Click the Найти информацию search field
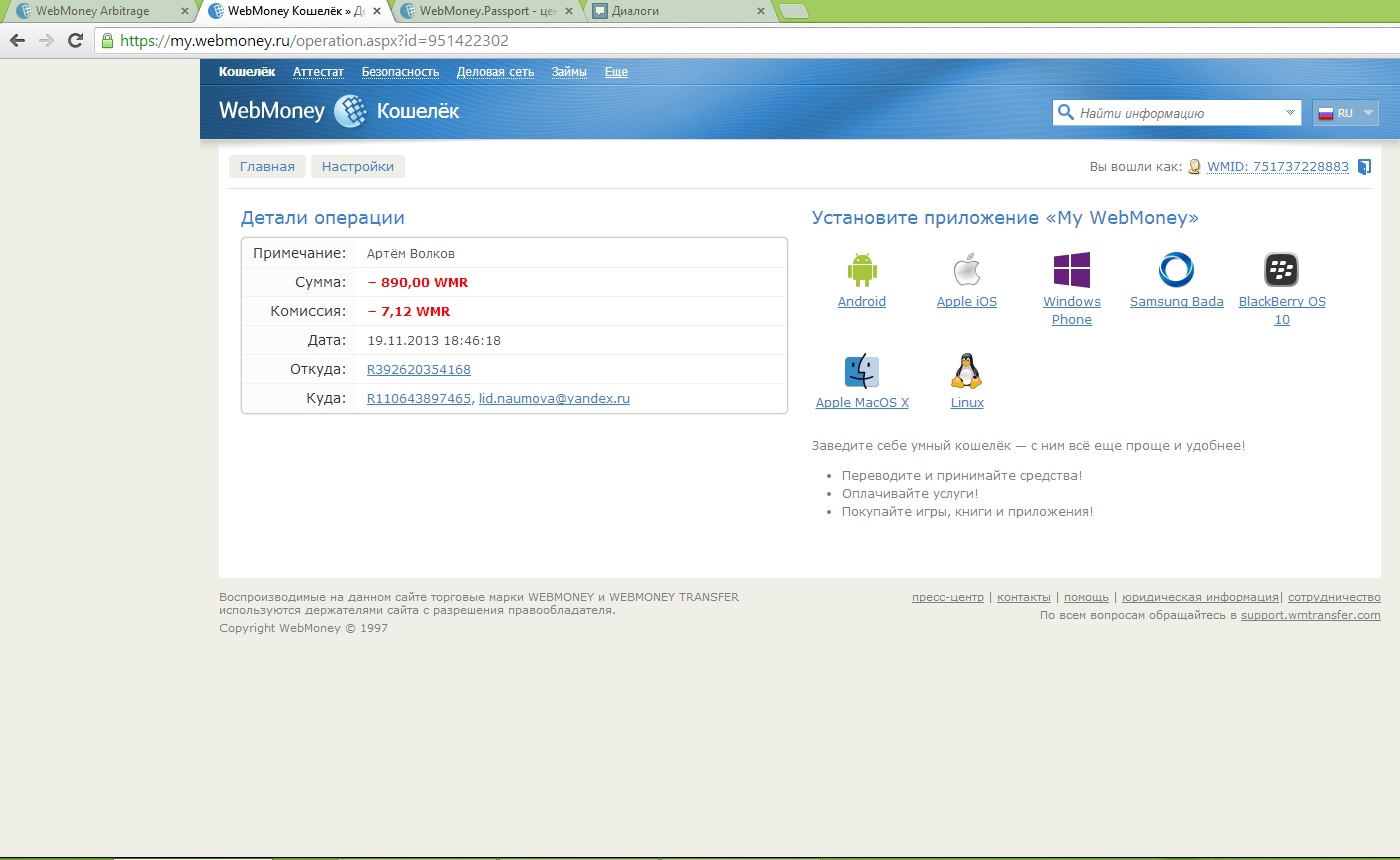Screen dimensions: 1400x860 [x=1177, y=113]
